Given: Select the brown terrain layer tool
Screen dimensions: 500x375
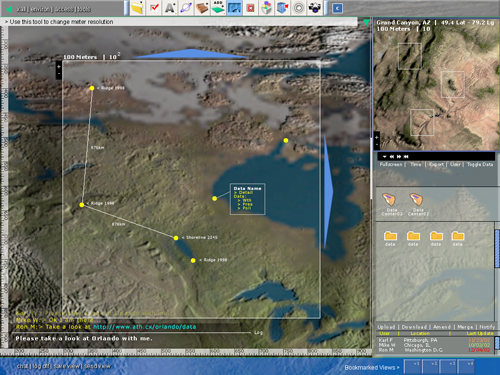Looking at the screenshot, I should [x=202, y=8].
